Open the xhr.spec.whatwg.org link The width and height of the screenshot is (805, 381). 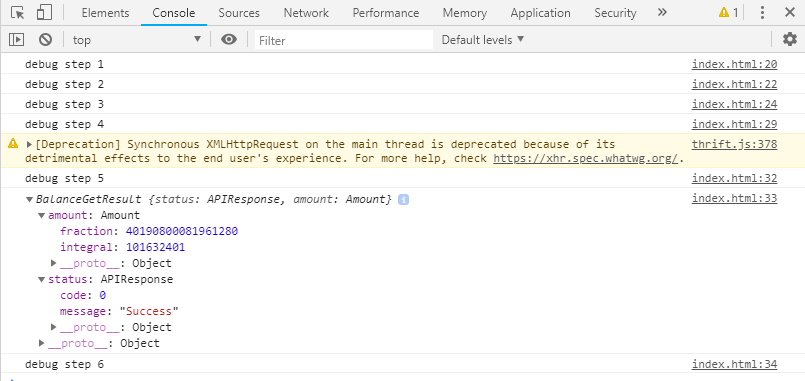click(x=586, y=159)
